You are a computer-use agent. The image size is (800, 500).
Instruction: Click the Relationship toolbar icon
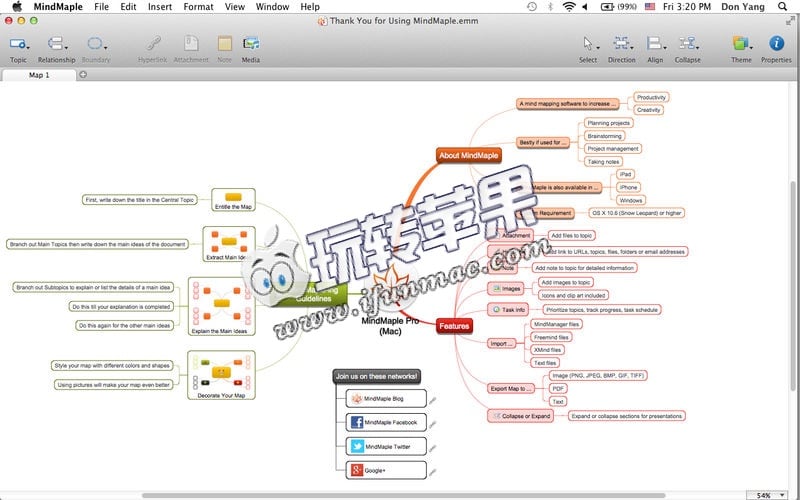point(55,44)
